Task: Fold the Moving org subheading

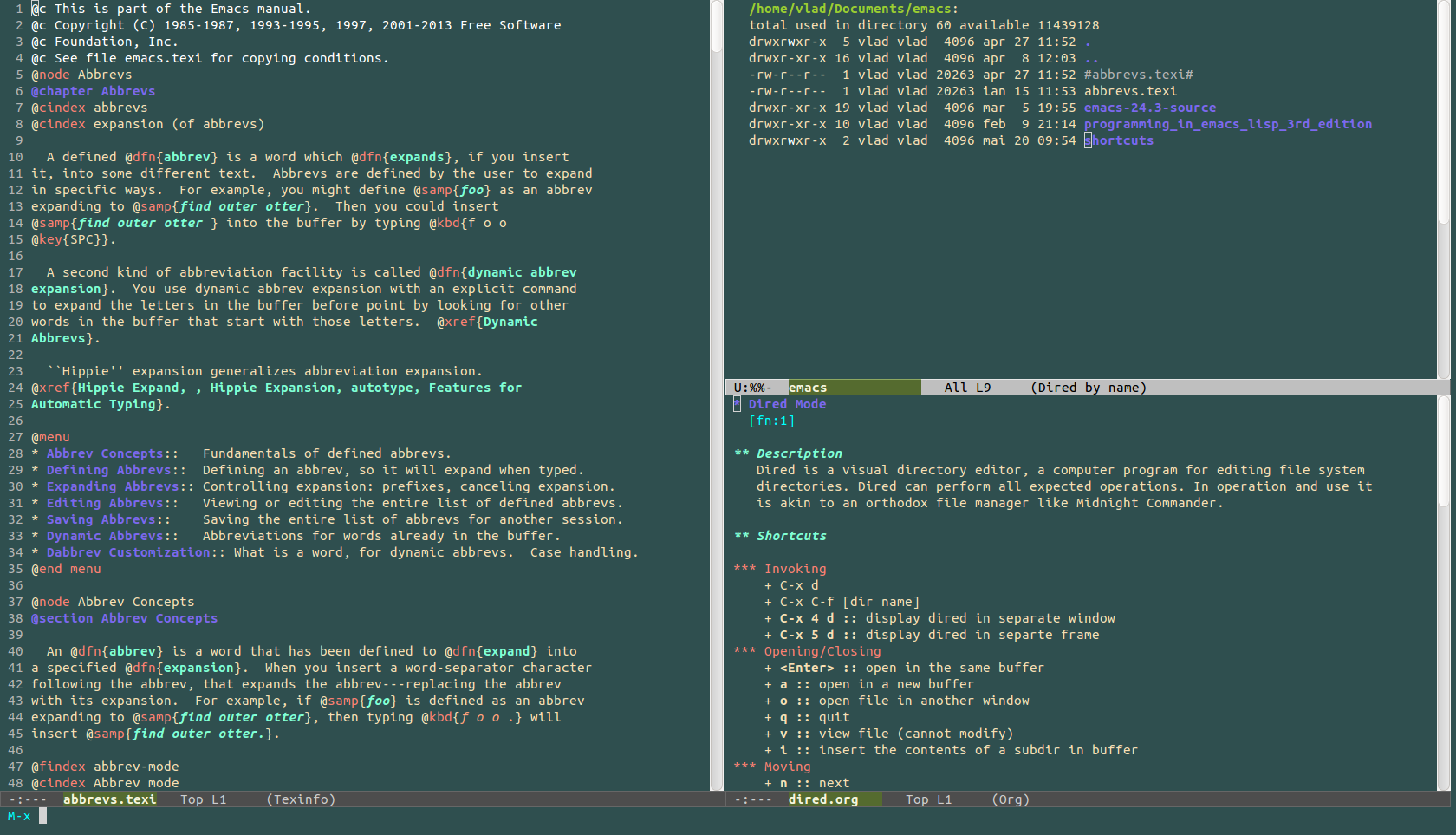Action: point(772,767)
